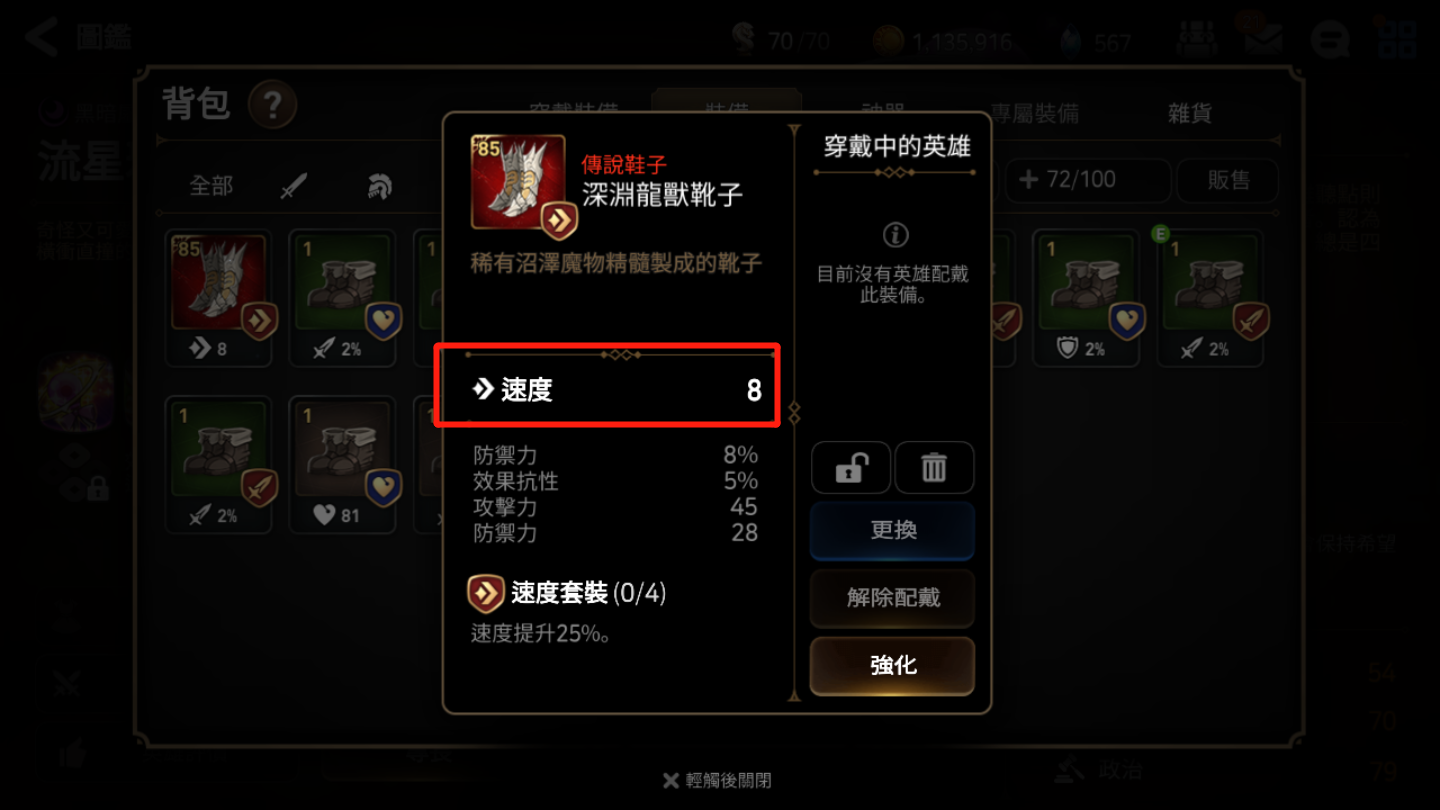Tap the speed set badge beside 速度套裝
Image resolution: width=1440 pixels, height=810 pixels.
pyautogui.click(x=486, y=593)
